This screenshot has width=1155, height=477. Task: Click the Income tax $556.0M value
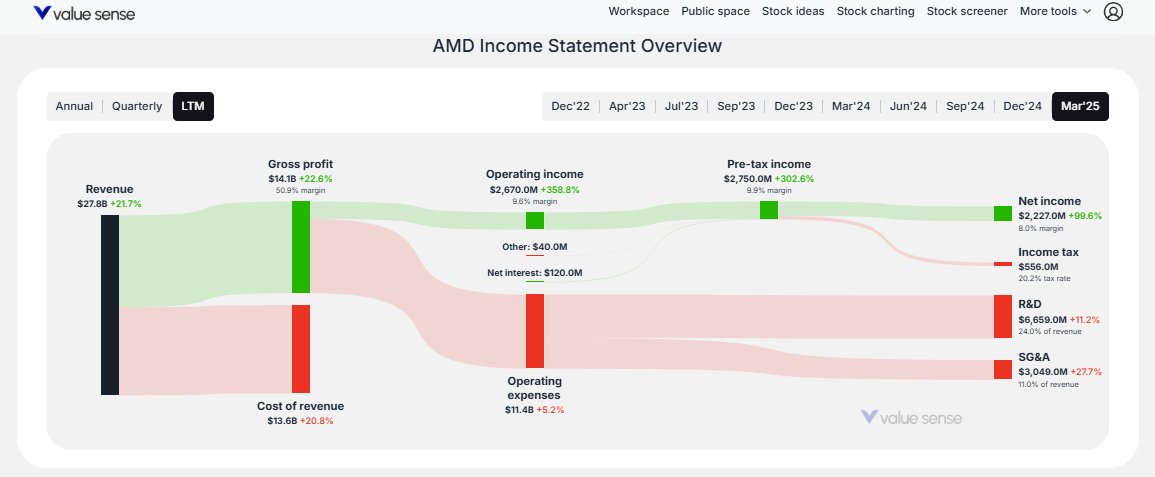tap(1038, 266)
